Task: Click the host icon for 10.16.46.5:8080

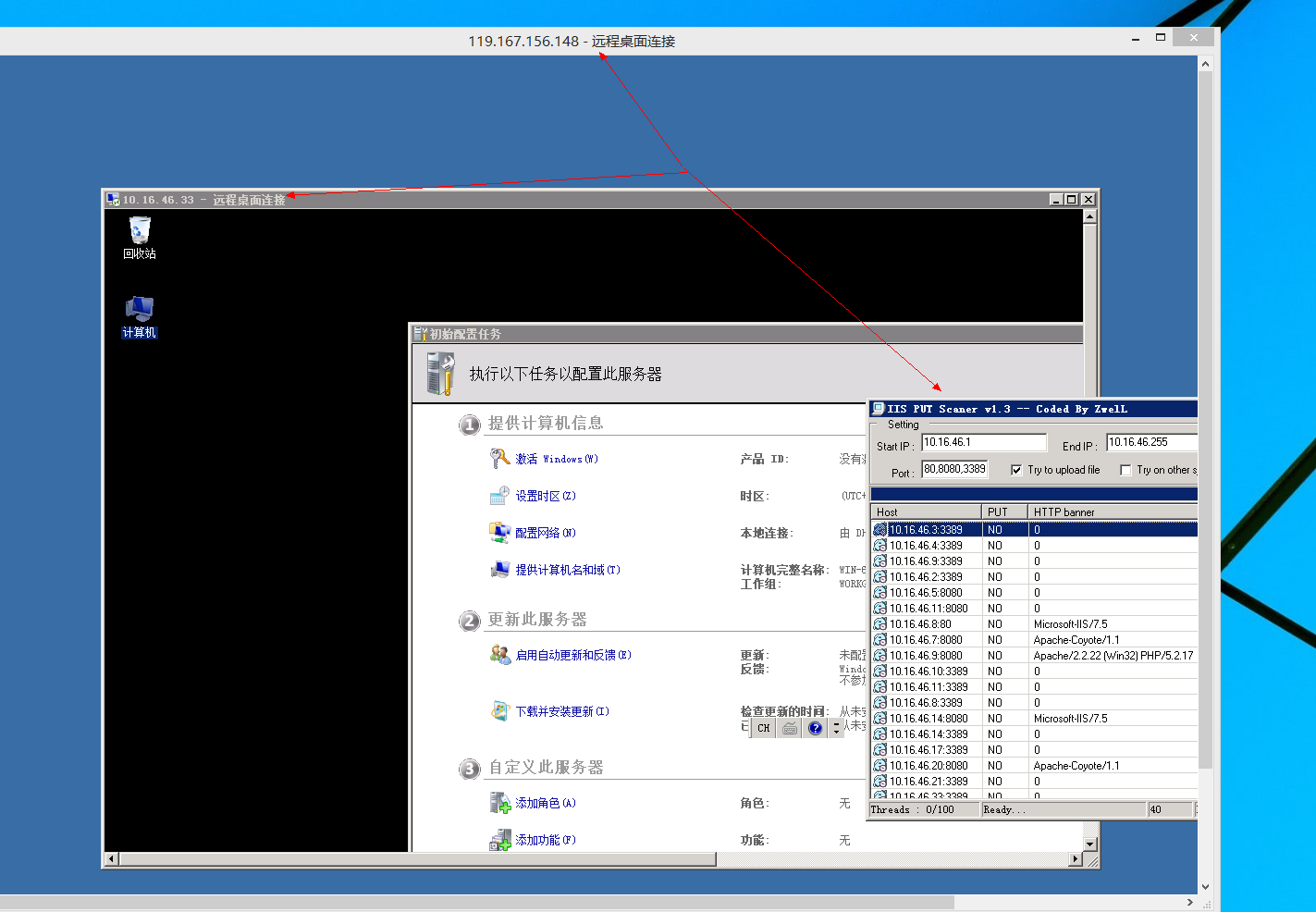Action: (x=880, y=593)
